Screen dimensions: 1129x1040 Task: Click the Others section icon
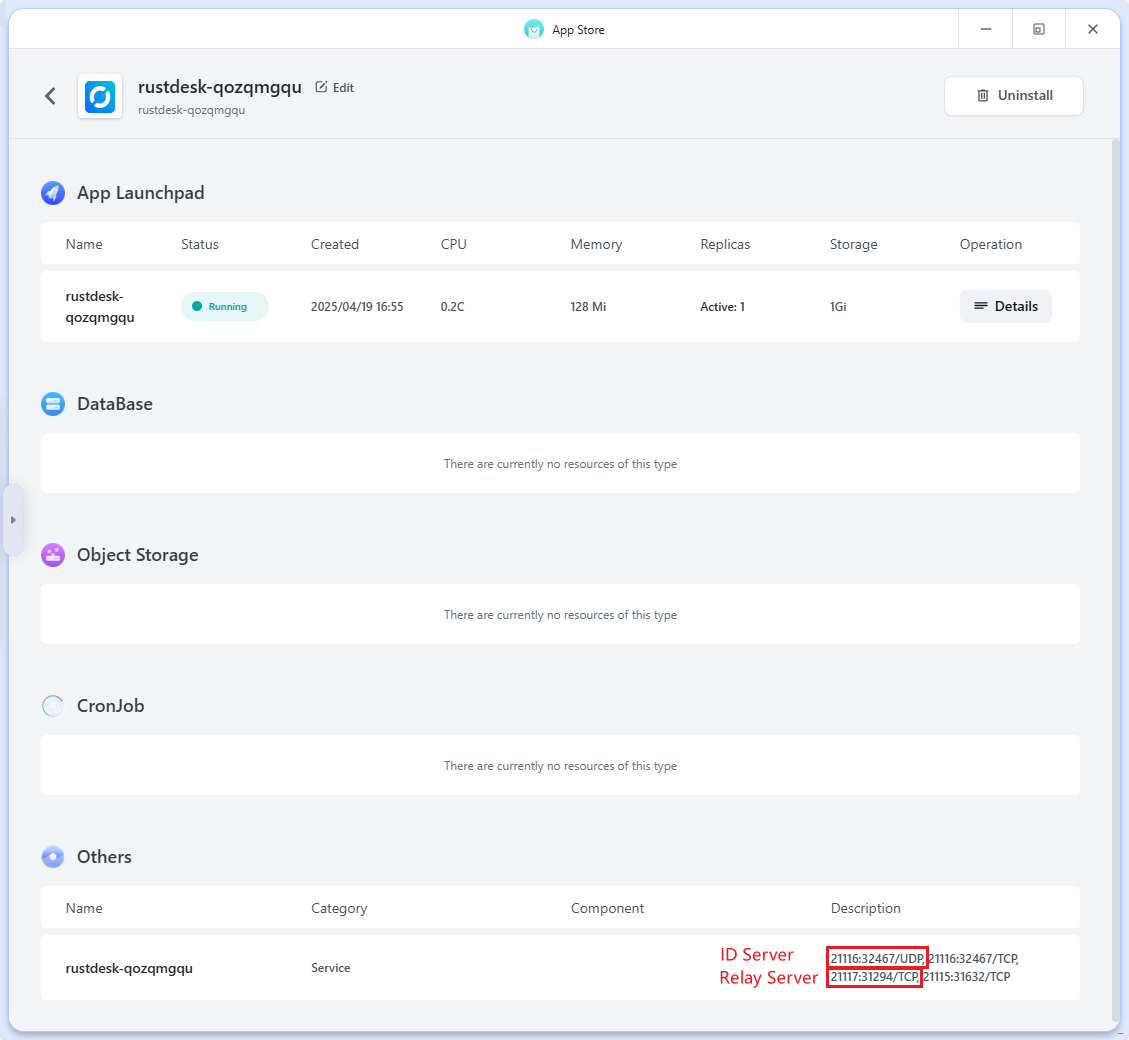tap(53, 857)
